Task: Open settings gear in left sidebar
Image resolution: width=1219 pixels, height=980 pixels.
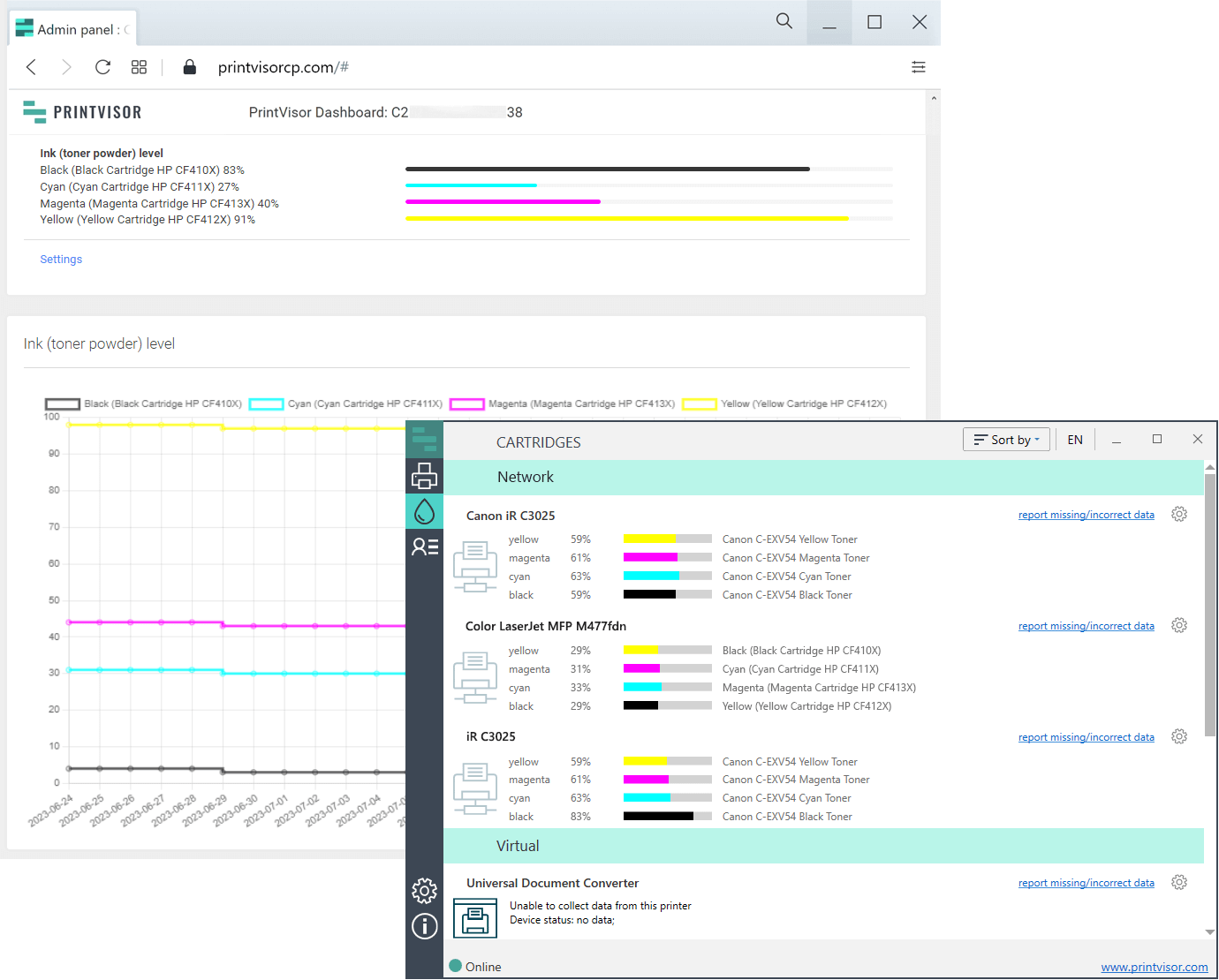Action: [424, 890]
